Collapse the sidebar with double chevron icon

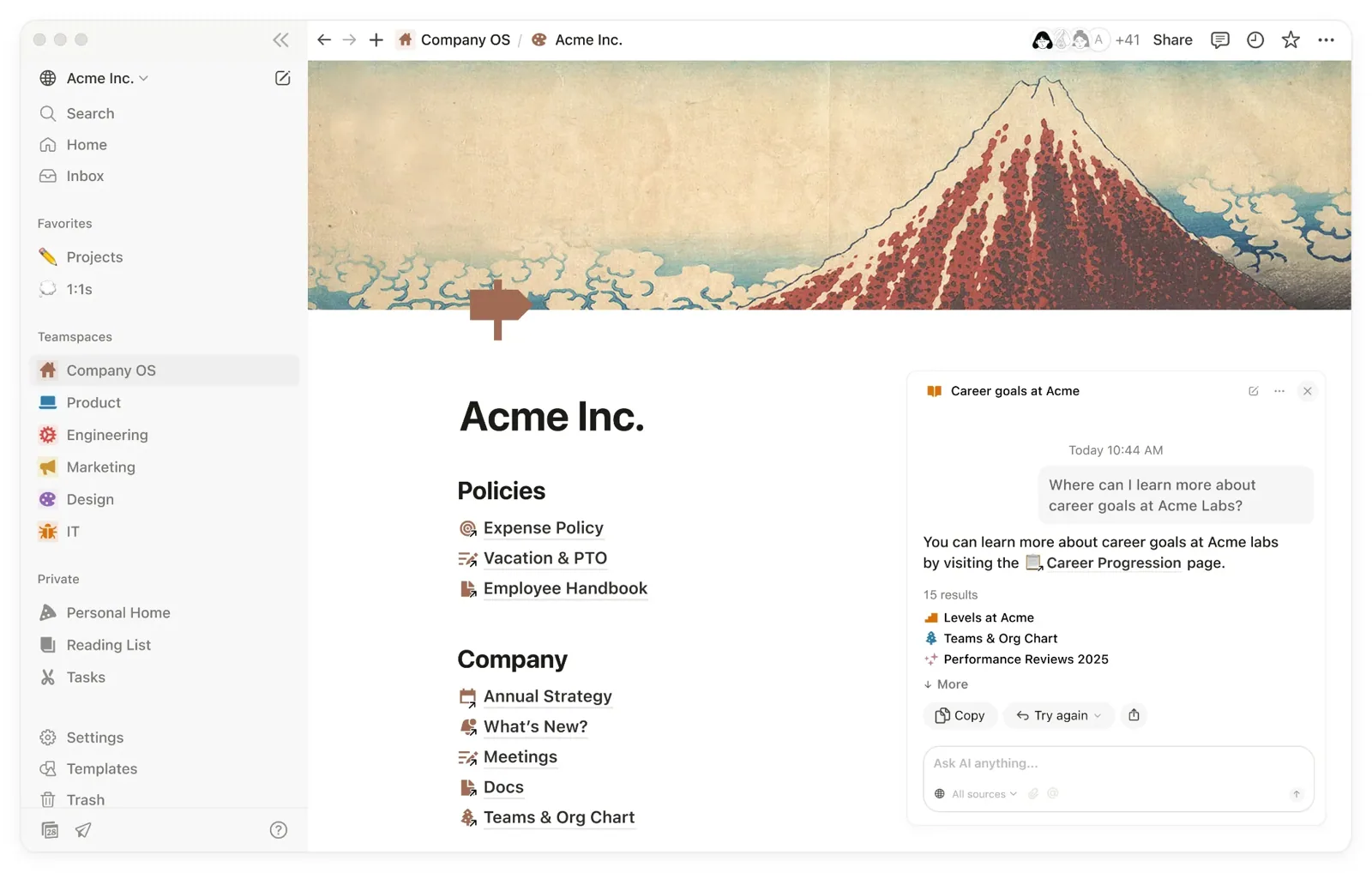[280, 39]
